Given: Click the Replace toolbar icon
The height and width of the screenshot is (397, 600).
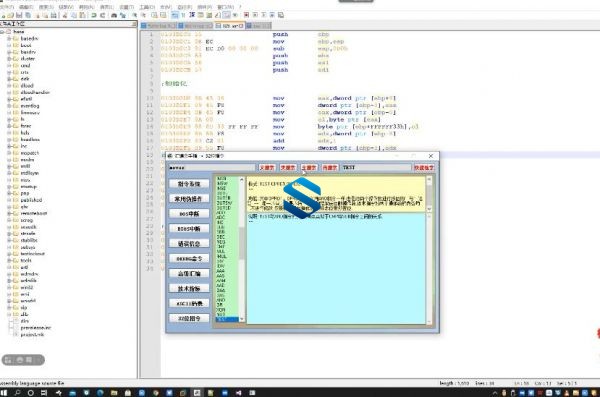Looking at the screenshot, I should pos(123,15).
